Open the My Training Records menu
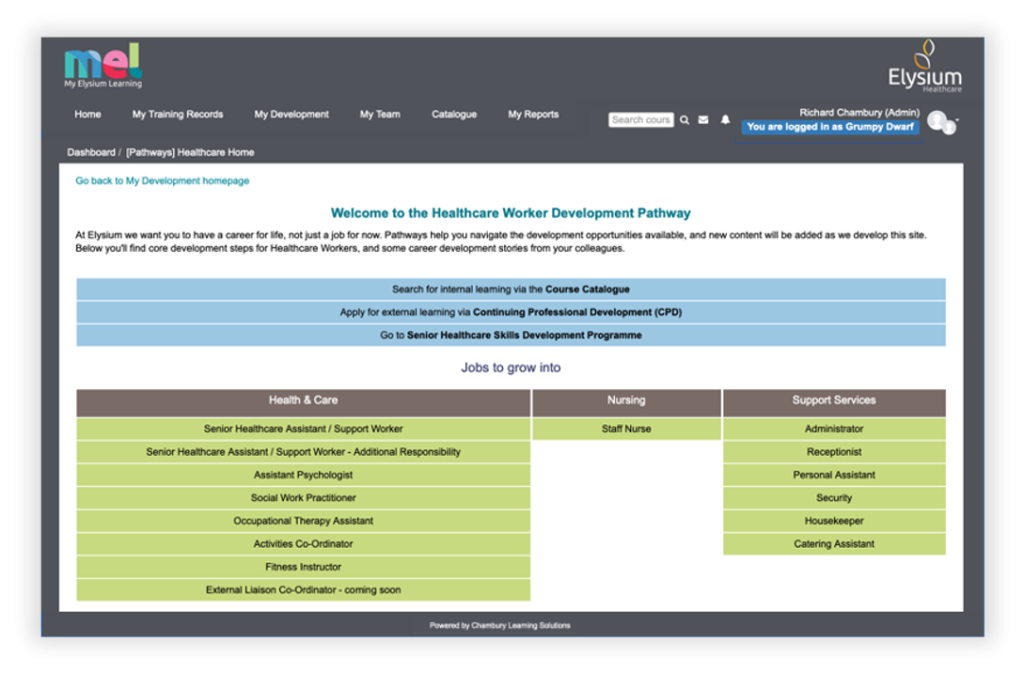The image size is (1024, 673). (177, 114)
